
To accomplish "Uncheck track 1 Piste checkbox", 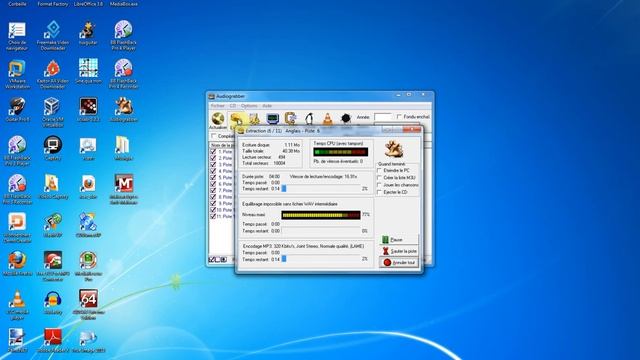I will [x=213, y=151].
